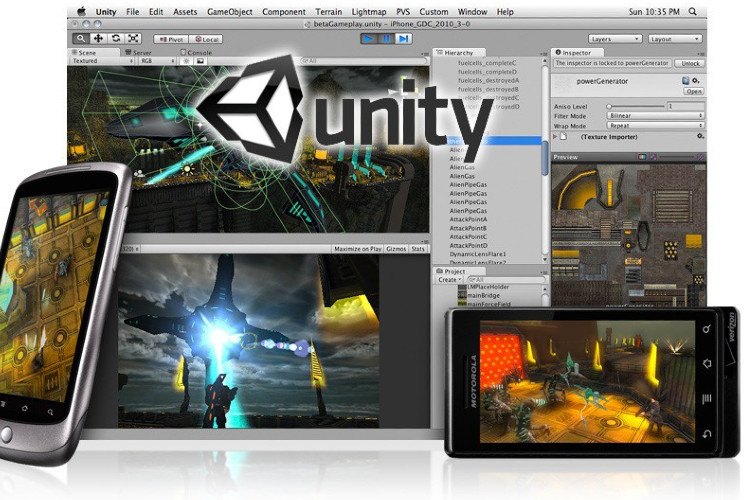Open the RGB render mode dropdown
Image resolution: width=750 pixels, height=500 pixels.
click(x=157, y=61)
